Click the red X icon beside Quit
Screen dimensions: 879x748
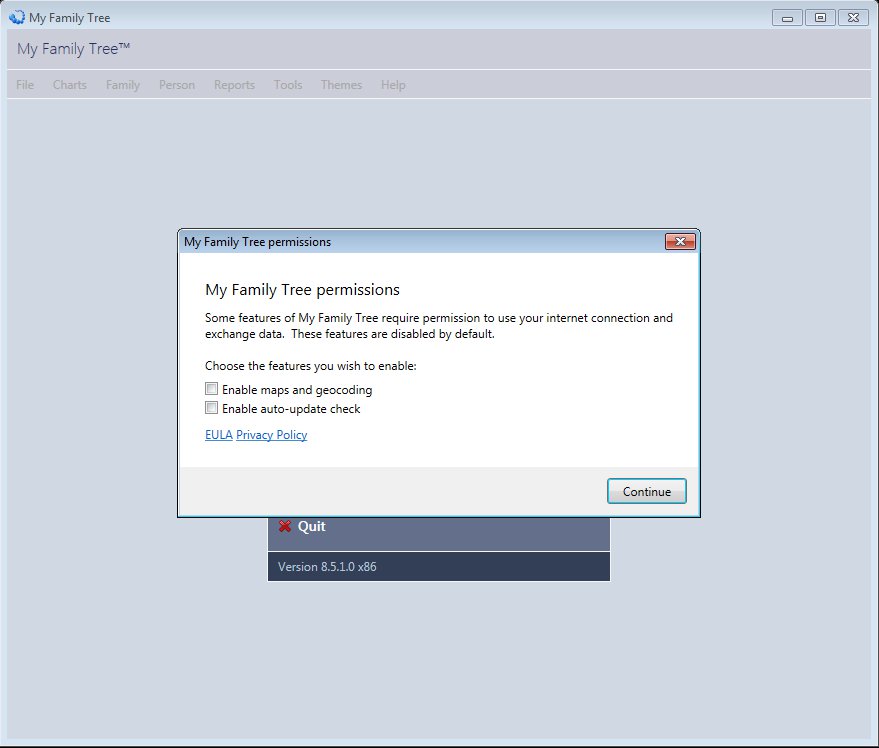285,526
